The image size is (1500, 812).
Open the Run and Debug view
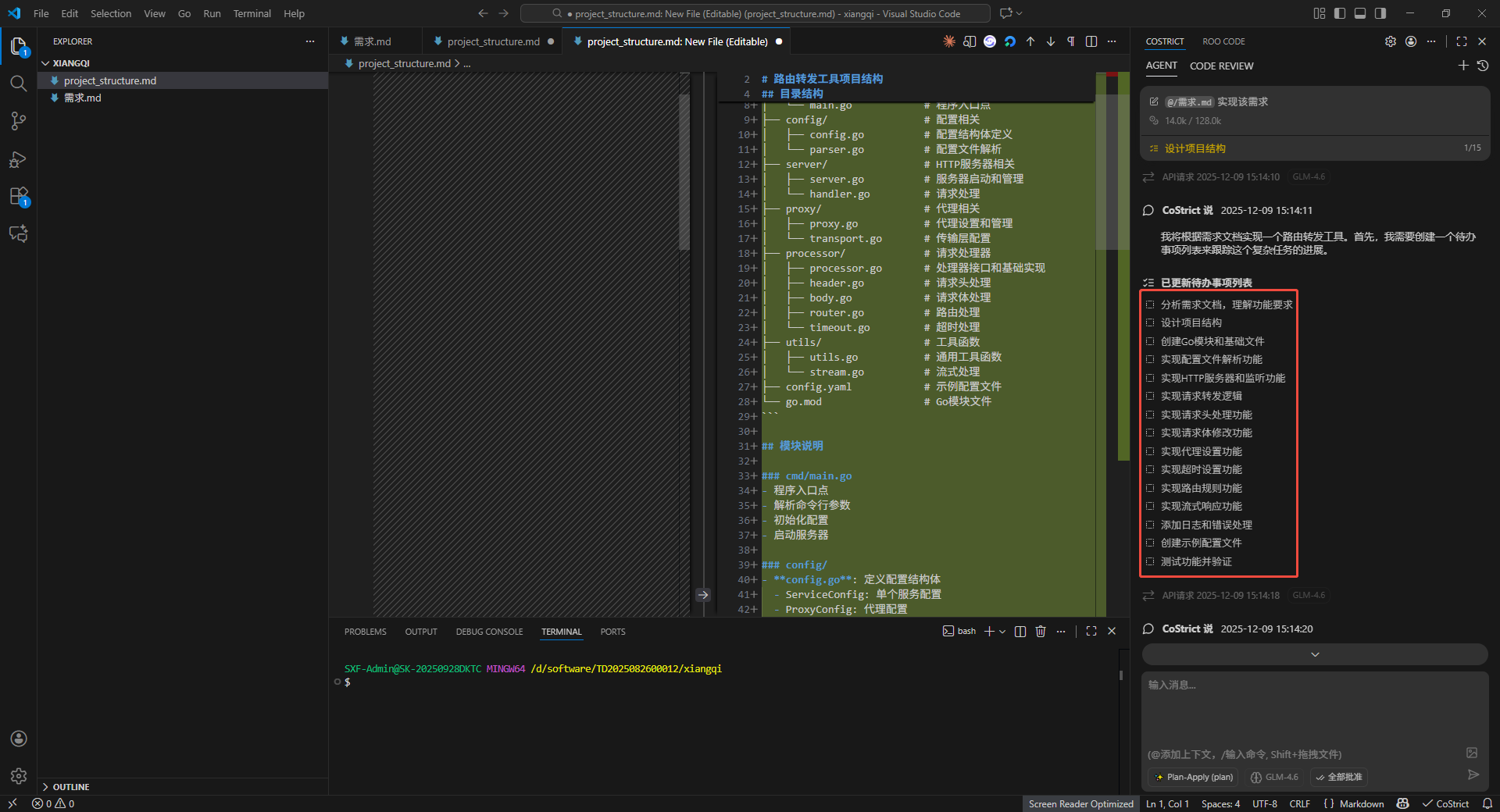[x=19, y=159]
